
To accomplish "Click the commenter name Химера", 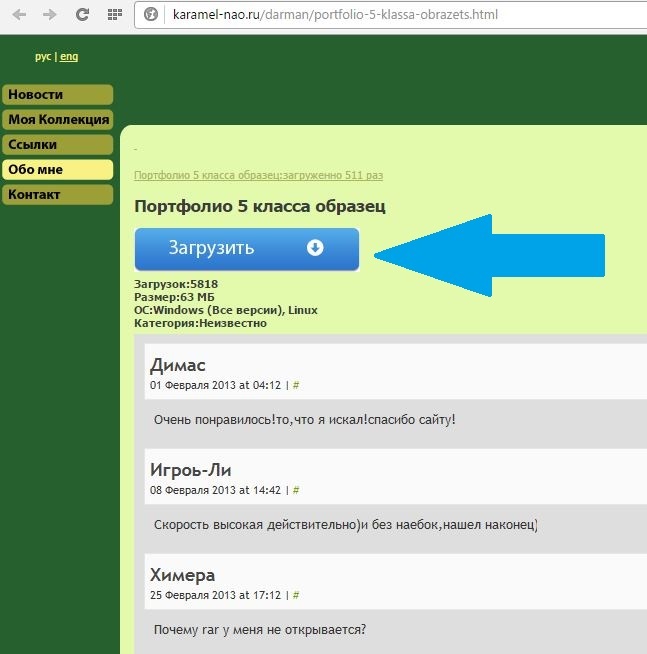I will click(x=182, y=575).
